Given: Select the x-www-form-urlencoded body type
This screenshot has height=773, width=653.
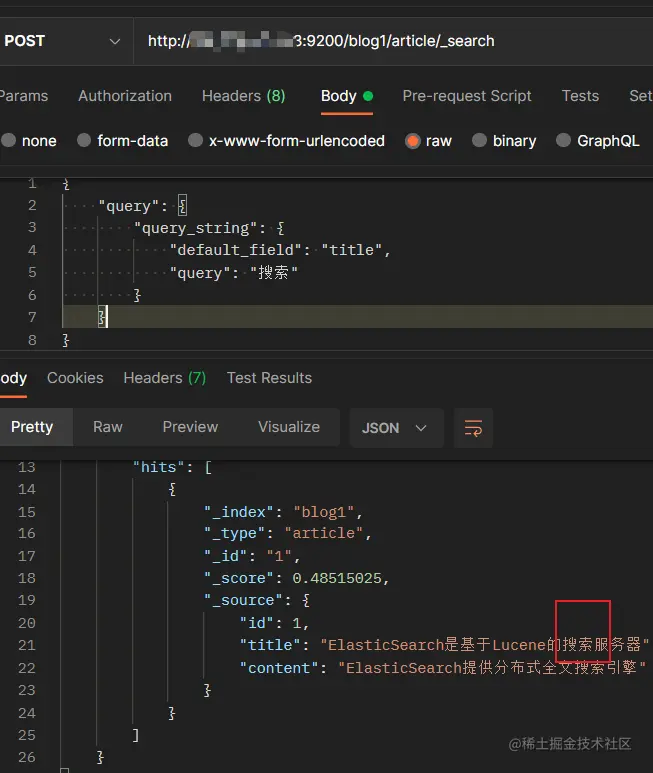Looking at the screenshot, I should tap(286, 141).
